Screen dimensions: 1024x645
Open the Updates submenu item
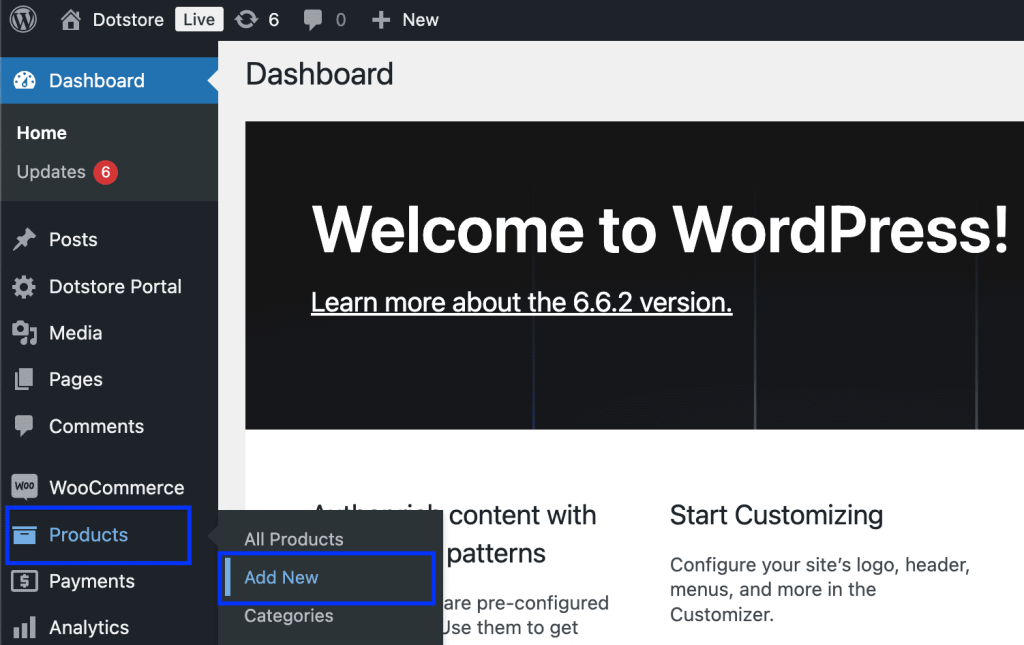(x=51, y=172)
